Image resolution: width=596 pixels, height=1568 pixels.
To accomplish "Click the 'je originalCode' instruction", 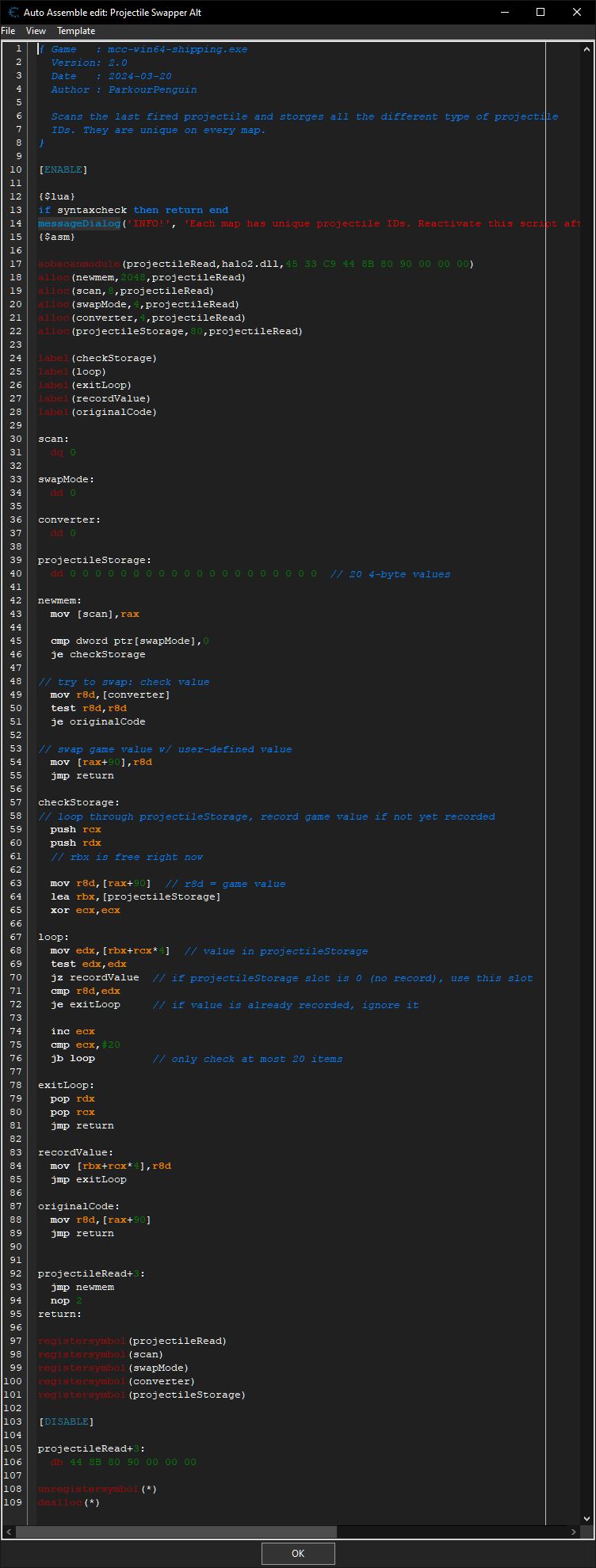I will click(98, 722).
